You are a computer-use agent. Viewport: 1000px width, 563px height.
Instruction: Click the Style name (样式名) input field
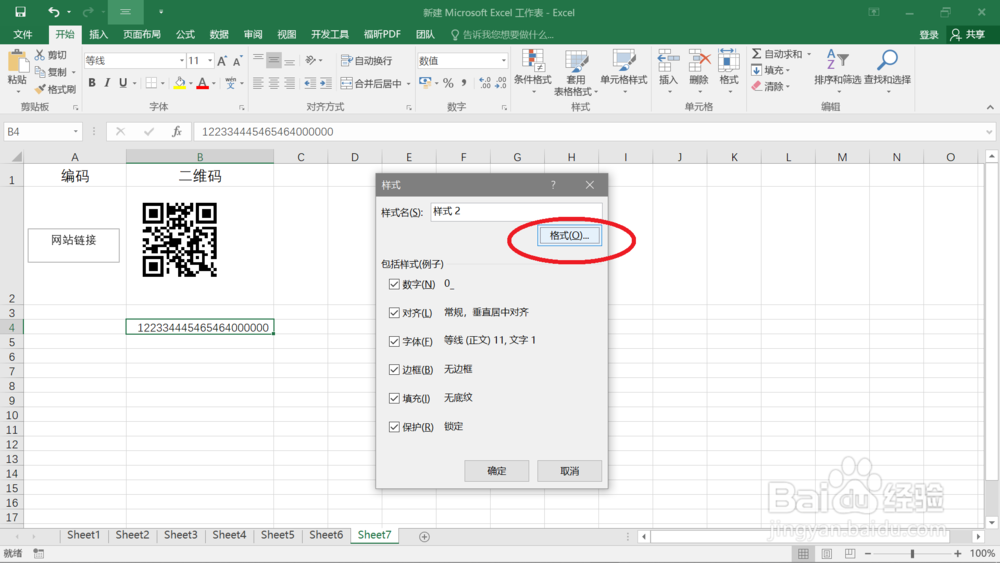[x=516, y=212]
